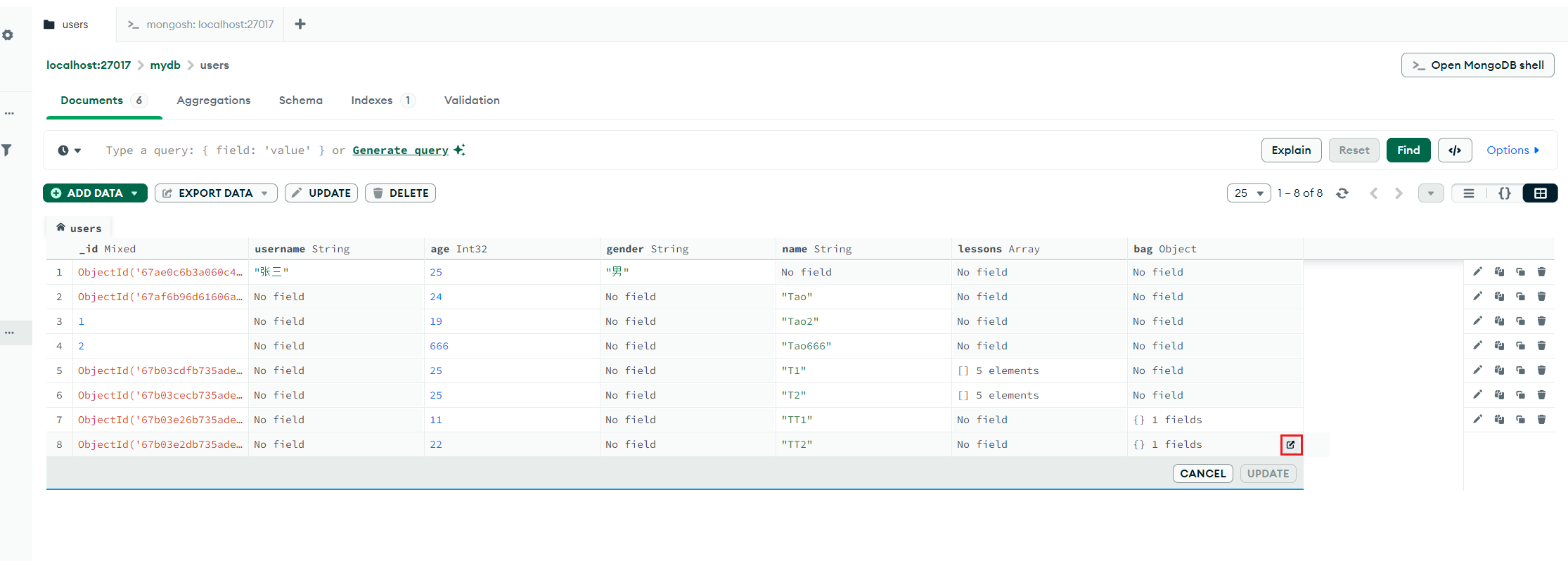Click the green Find button
Screen dimensions: 1568x561
click(1408, 150)
